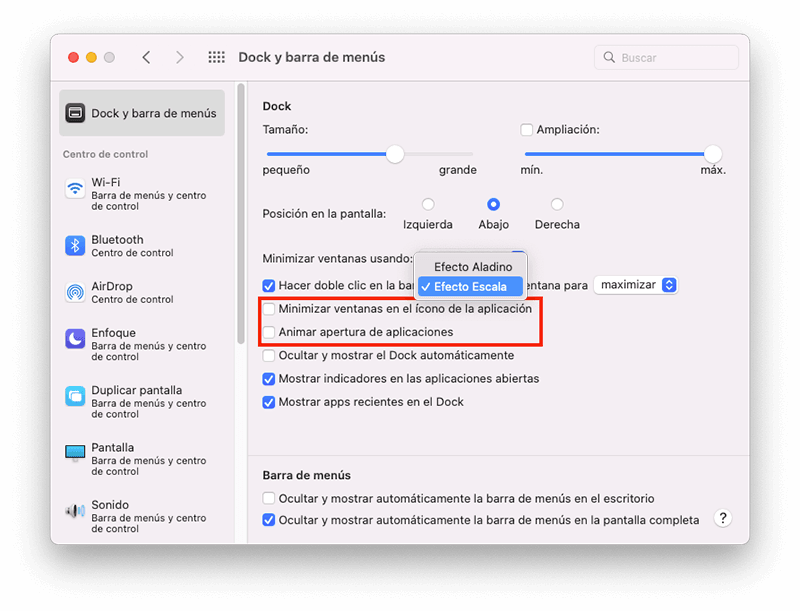Image resolution: width=800 pixels, height=611 pixels.
Task: Click the Ampliación slider knob
Action: [x=713, y=154]
